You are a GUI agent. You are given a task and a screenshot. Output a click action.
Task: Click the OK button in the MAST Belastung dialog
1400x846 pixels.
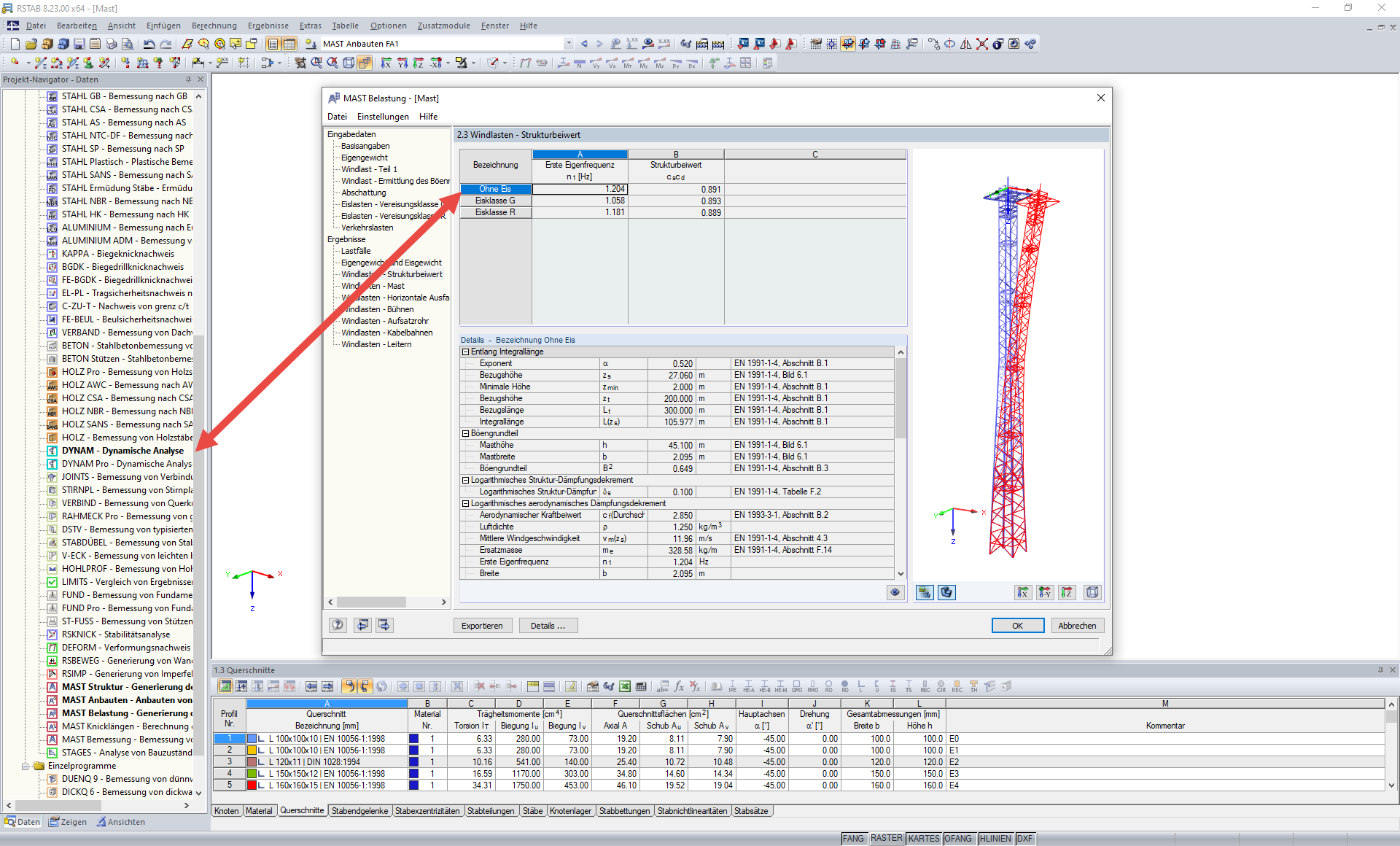[1017, 625]
